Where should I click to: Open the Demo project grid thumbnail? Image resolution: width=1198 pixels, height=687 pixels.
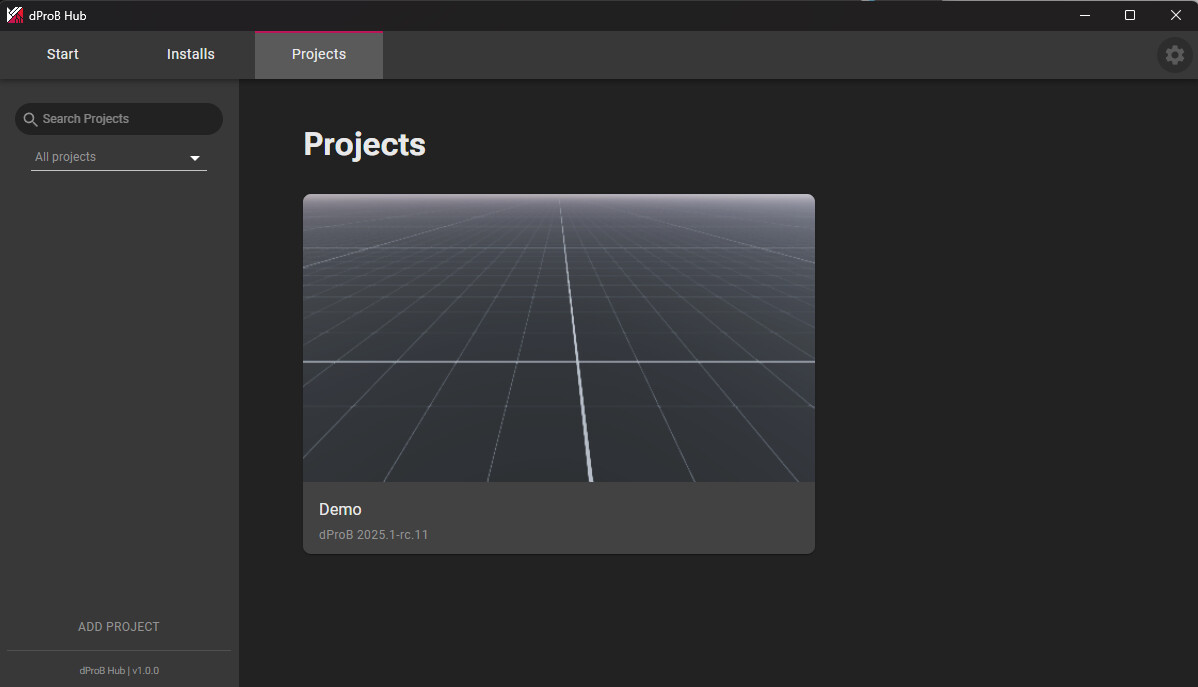pos(558,338)
